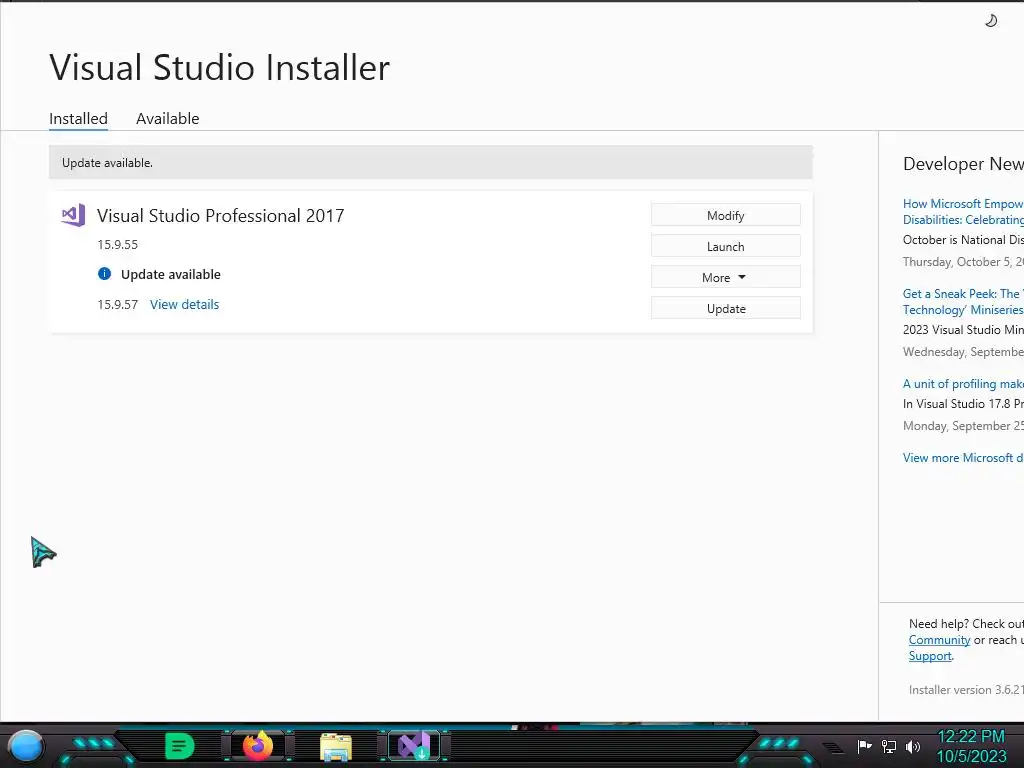This screenshot has width=1024, height=768.
Task: Switch to the Available tab
Action: [168, 119]
